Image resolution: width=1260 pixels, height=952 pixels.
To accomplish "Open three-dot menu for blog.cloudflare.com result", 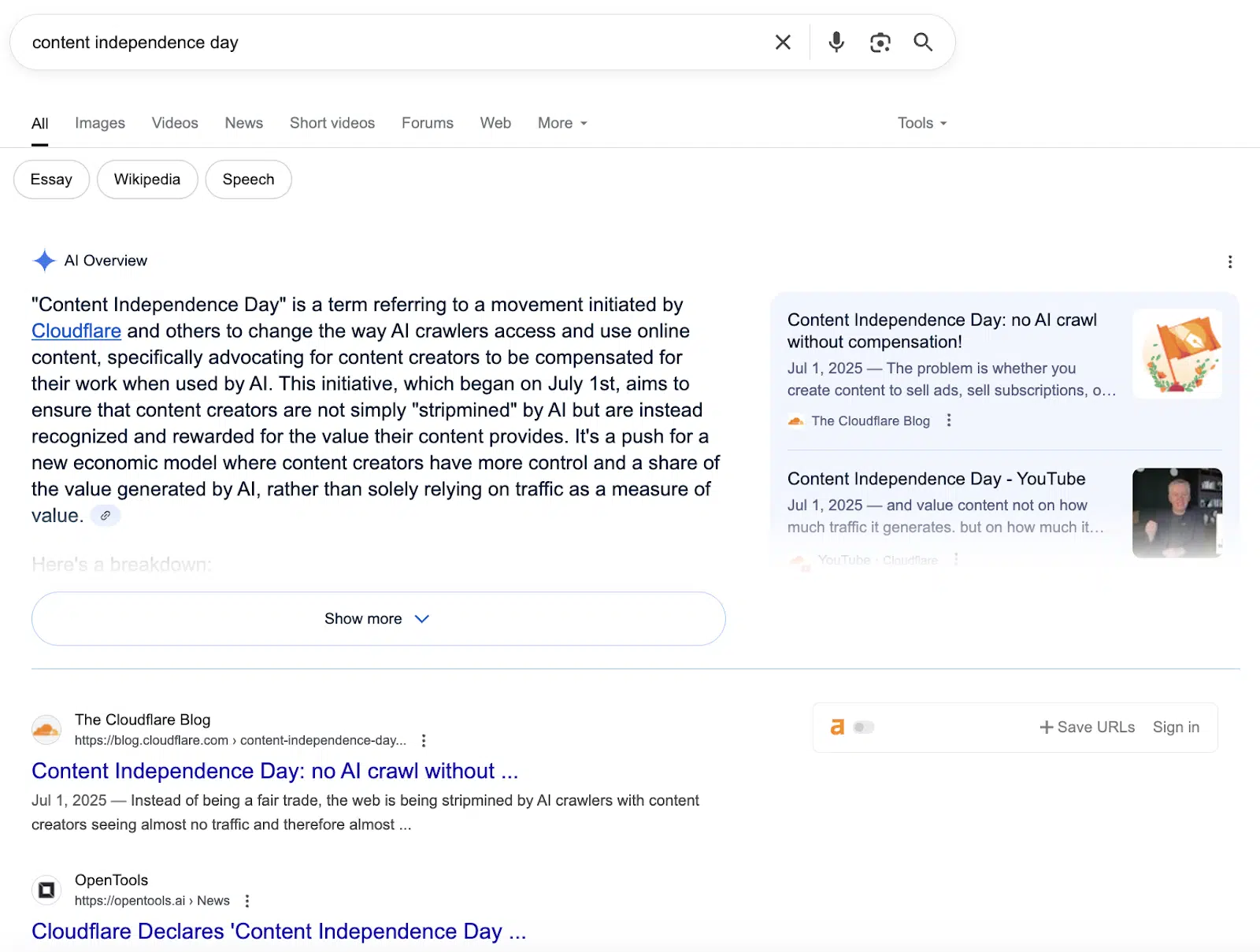I will point(424,740).
